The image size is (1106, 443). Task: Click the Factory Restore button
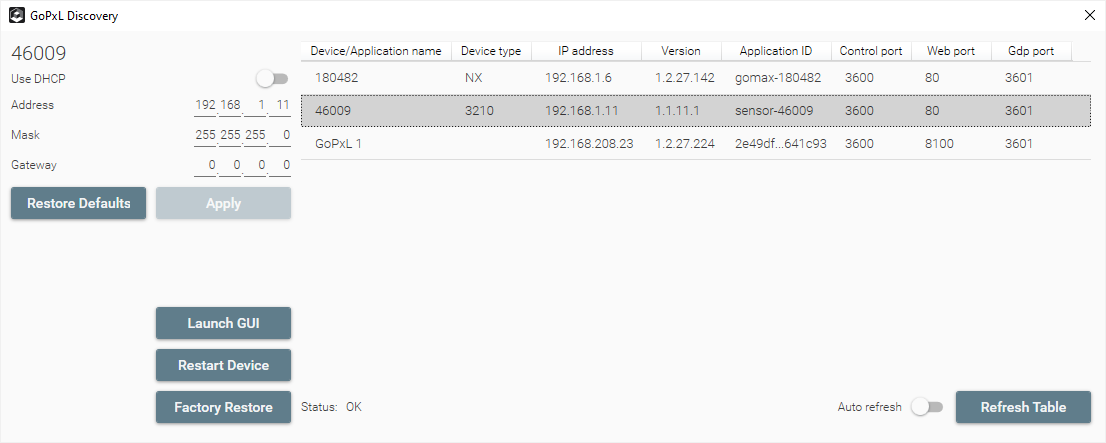click(x=223, y=407)
